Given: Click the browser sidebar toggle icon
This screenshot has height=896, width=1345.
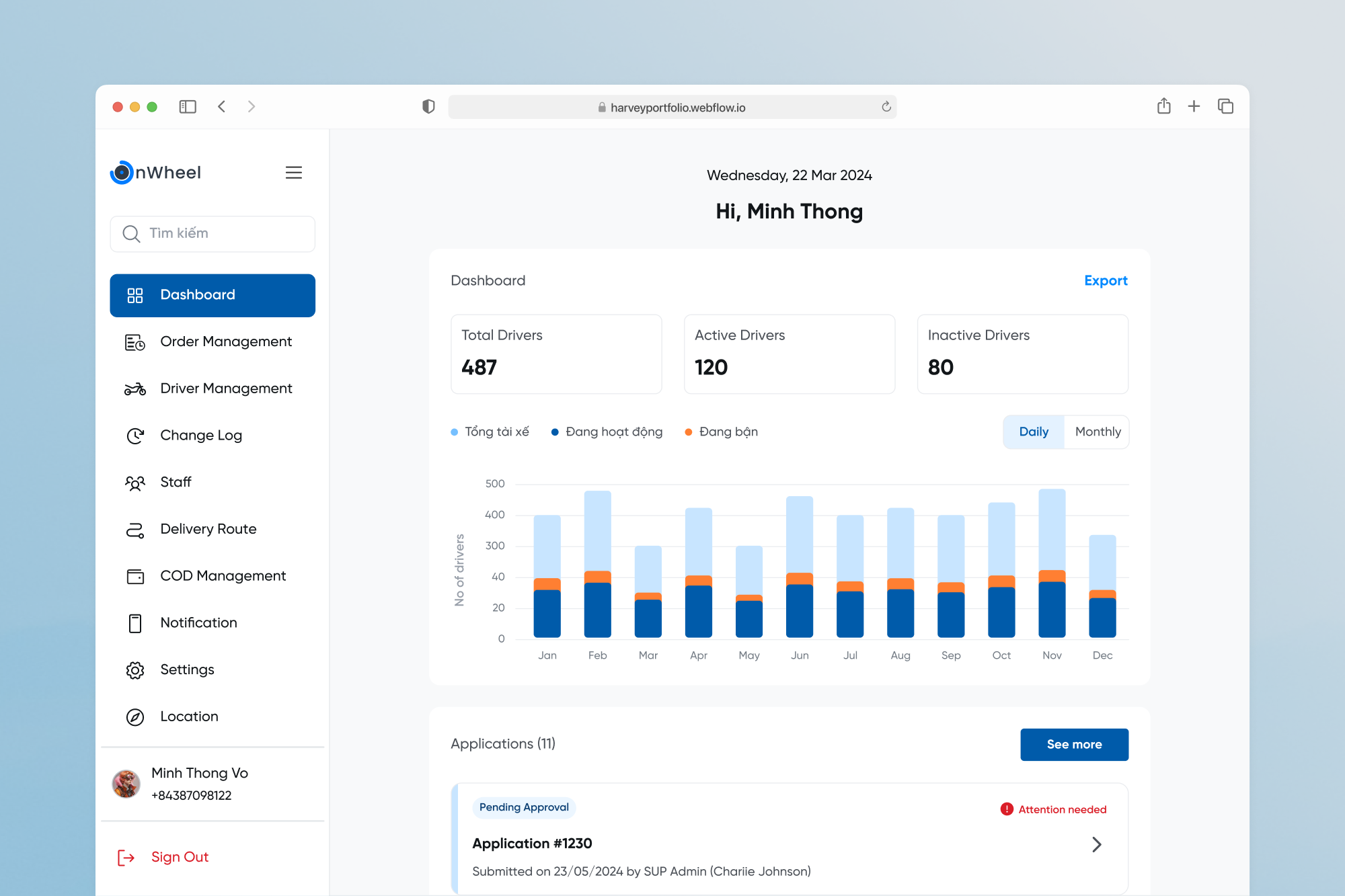Looking at the screenshot, I should (x=187, y=107).
